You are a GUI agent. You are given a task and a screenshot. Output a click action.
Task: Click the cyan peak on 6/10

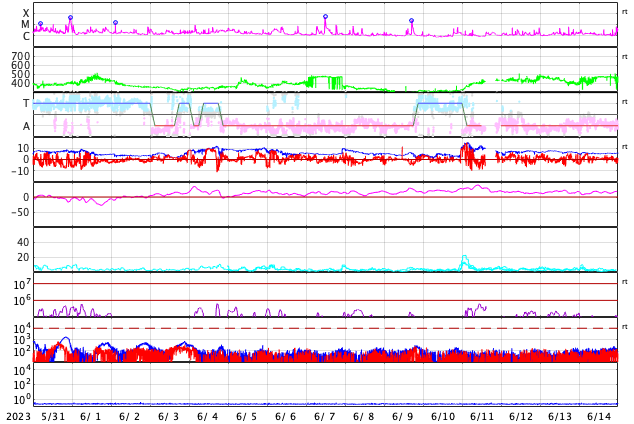pos(465,257)
